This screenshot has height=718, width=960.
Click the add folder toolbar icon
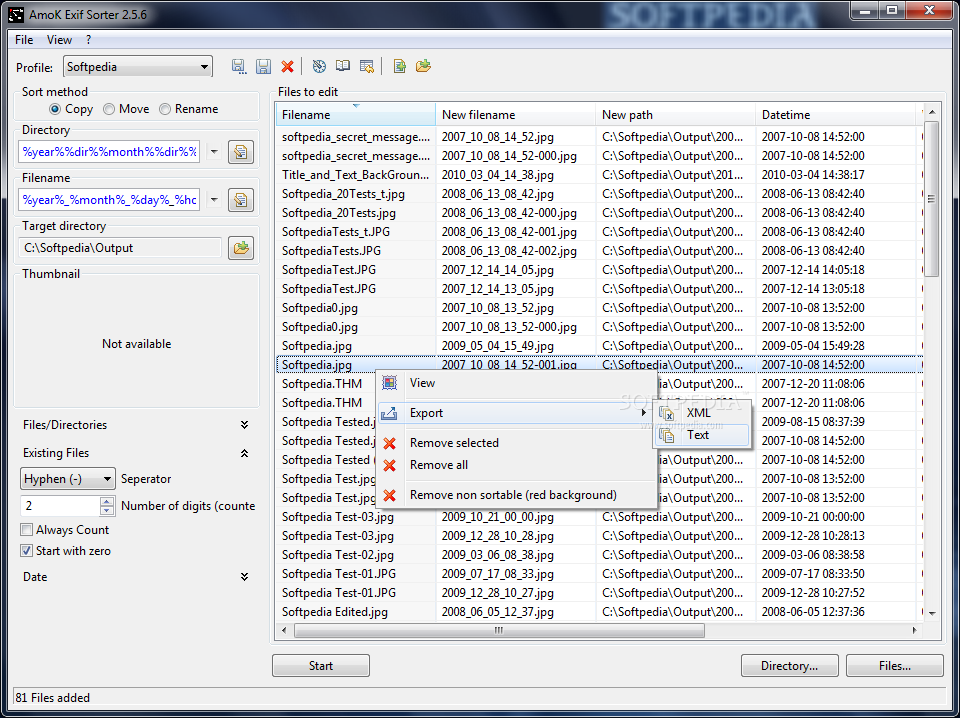point(424,66)
